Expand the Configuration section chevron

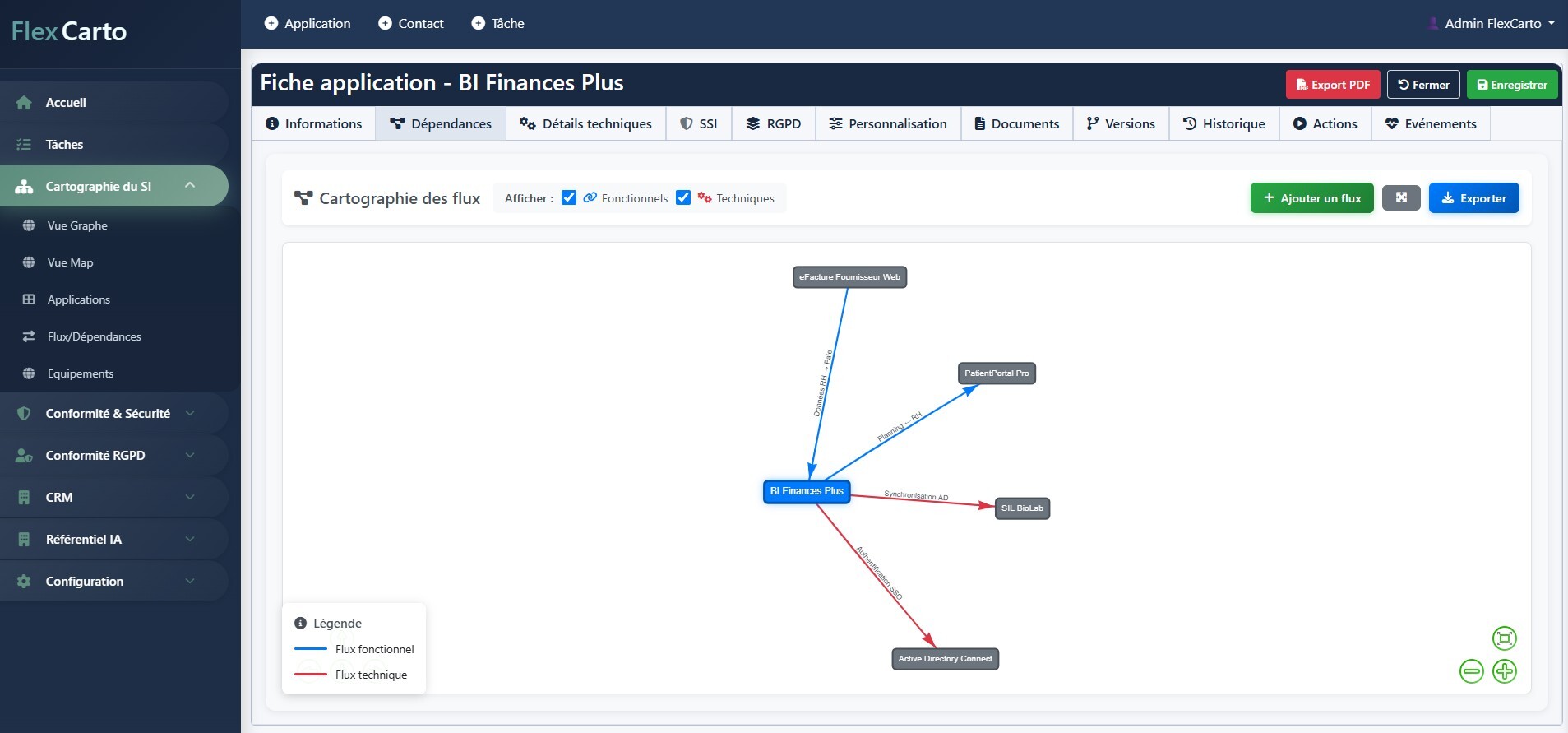190,581
